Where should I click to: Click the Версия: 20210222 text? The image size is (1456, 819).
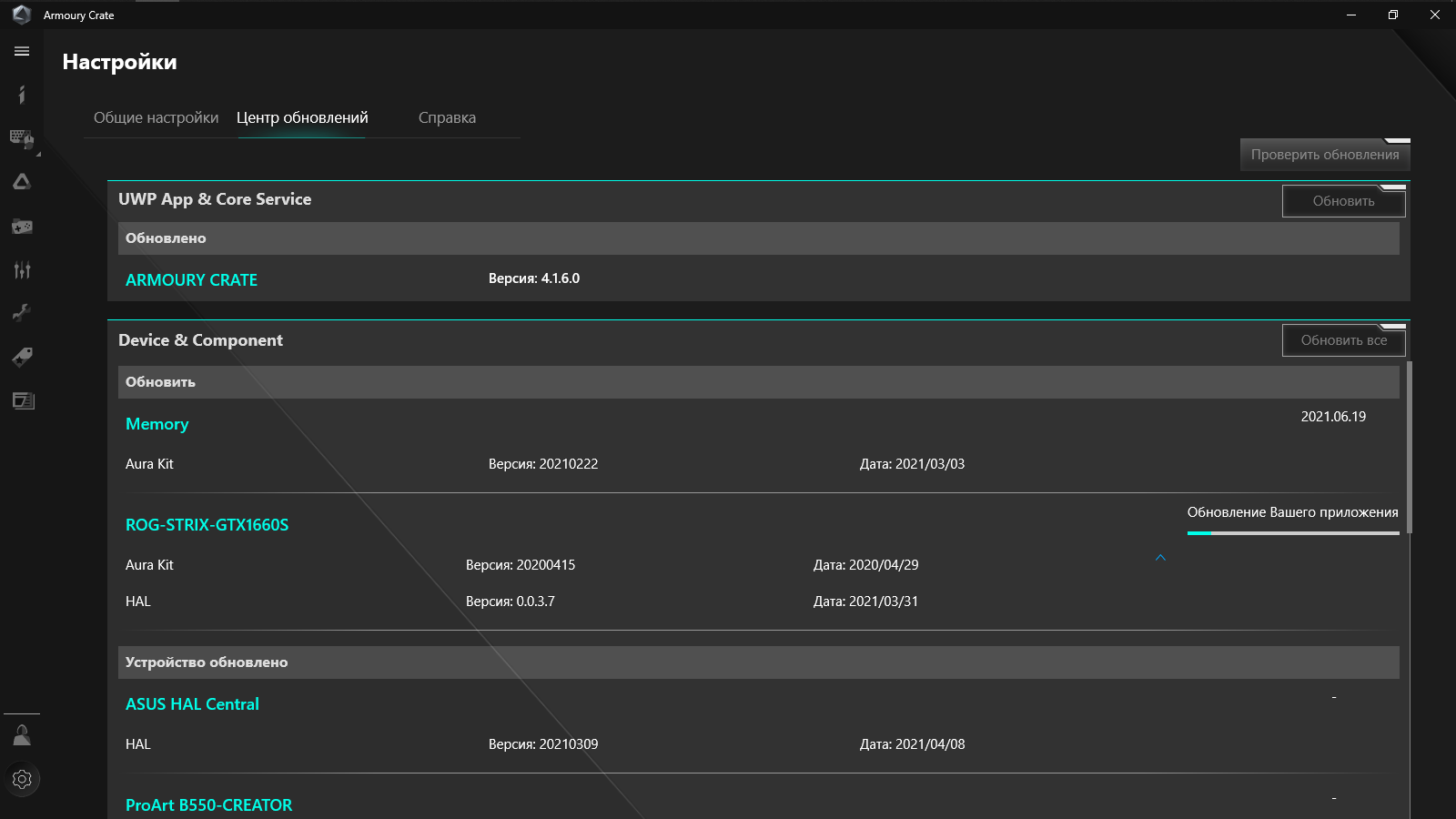pyautogui.click(x=543, y=464)
